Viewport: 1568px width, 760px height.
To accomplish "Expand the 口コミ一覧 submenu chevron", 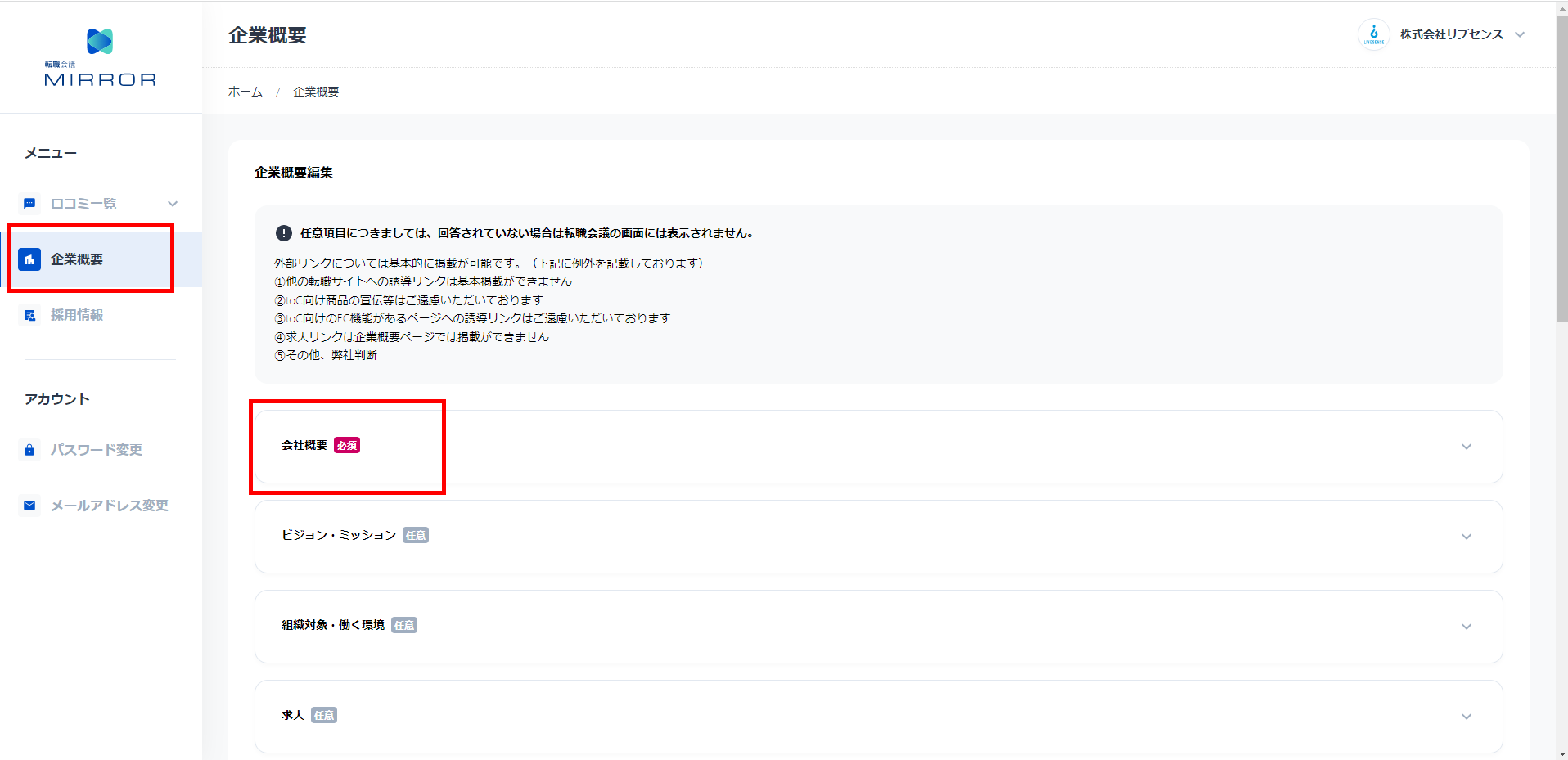I will pos(173,204).
